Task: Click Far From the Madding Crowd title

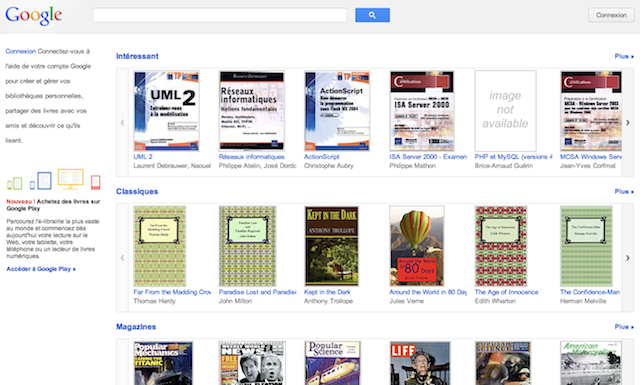Action: pyautogui.click(x=172, y=292)
